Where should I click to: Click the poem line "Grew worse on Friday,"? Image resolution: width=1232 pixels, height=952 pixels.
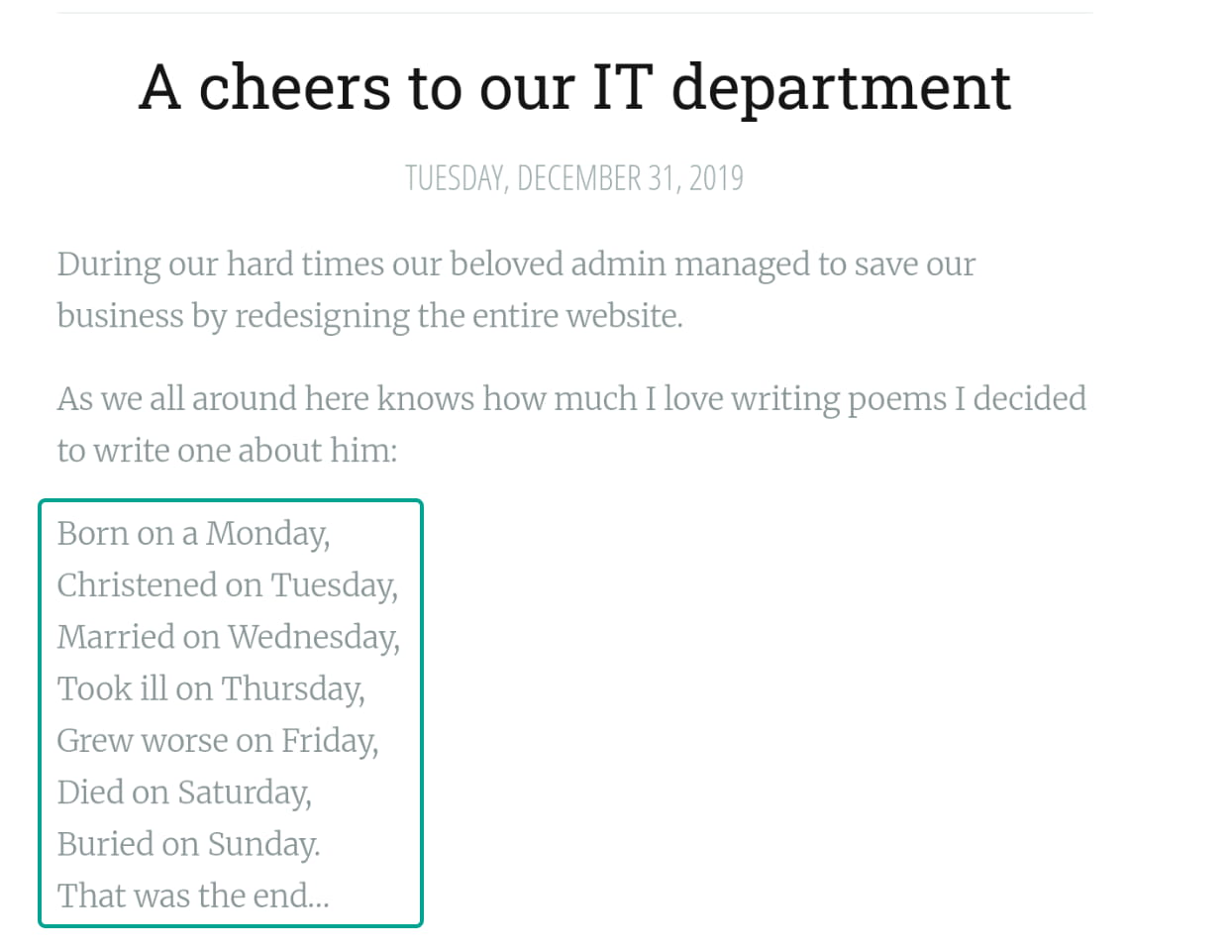pos(217,741)
